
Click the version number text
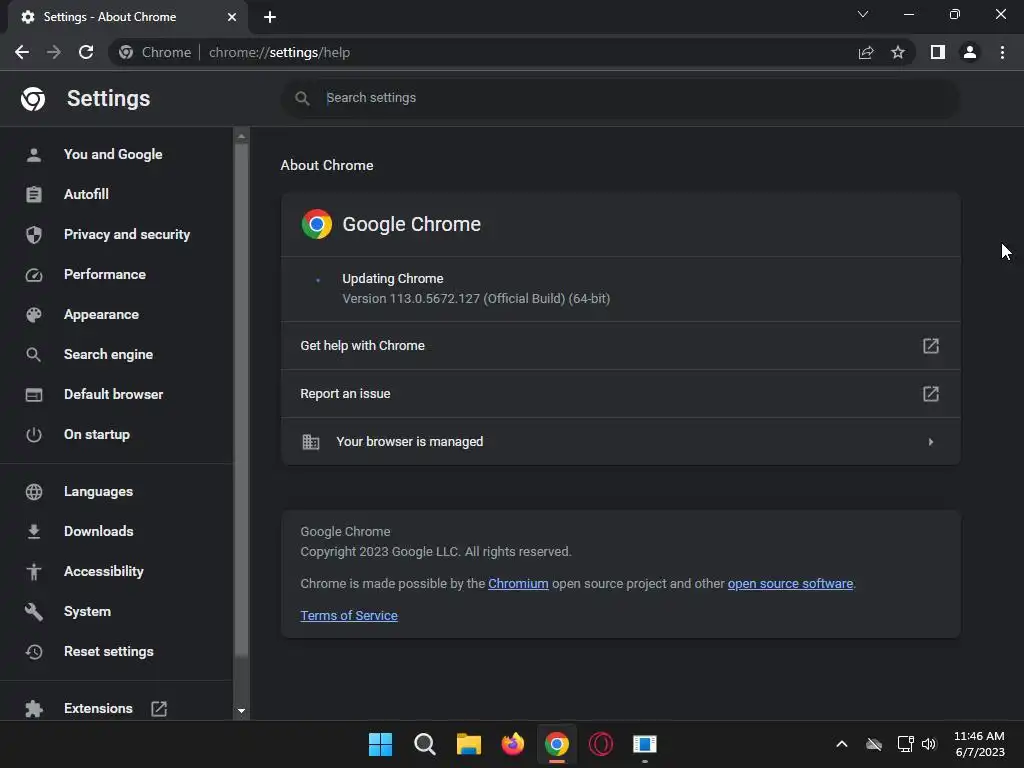click(476, 298)
